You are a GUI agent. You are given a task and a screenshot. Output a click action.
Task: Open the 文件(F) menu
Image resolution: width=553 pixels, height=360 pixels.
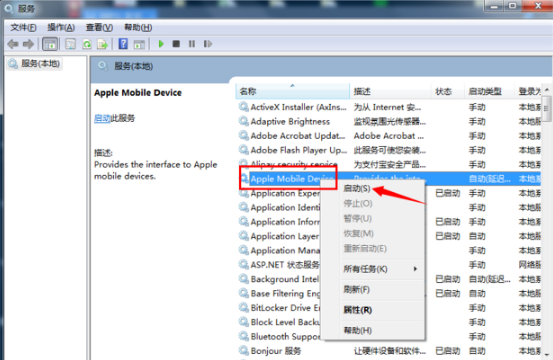pyautogui.click(x=23, y=28)
